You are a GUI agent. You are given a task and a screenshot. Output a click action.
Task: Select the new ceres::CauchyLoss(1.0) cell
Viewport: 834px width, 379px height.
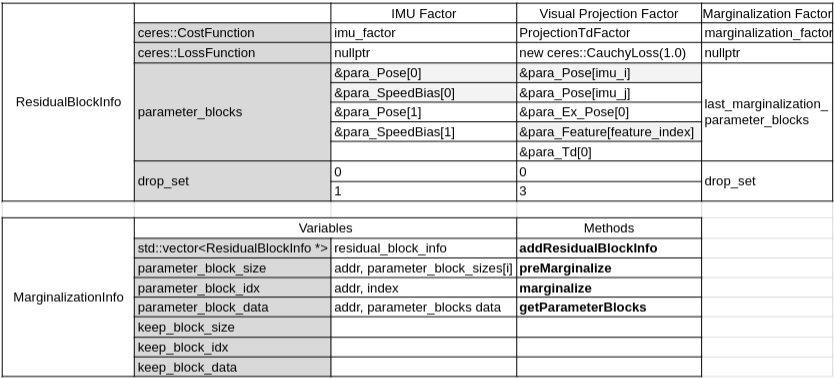click(x=608, y=53)
